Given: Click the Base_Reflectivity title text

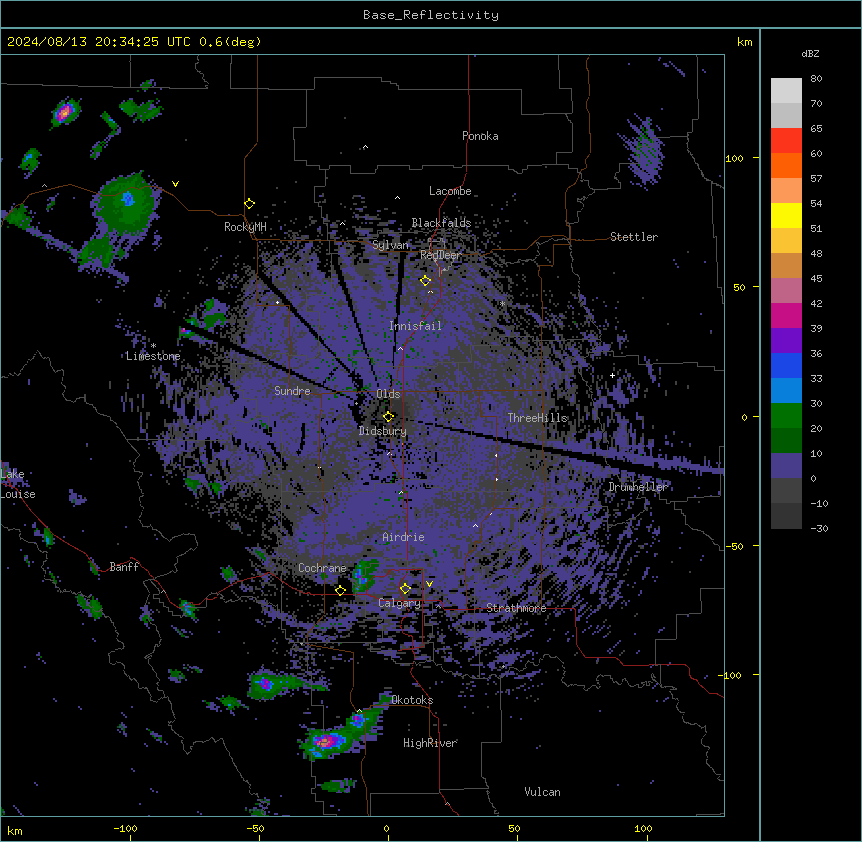Looking at the screenshot, I should (x=431, y=15).
